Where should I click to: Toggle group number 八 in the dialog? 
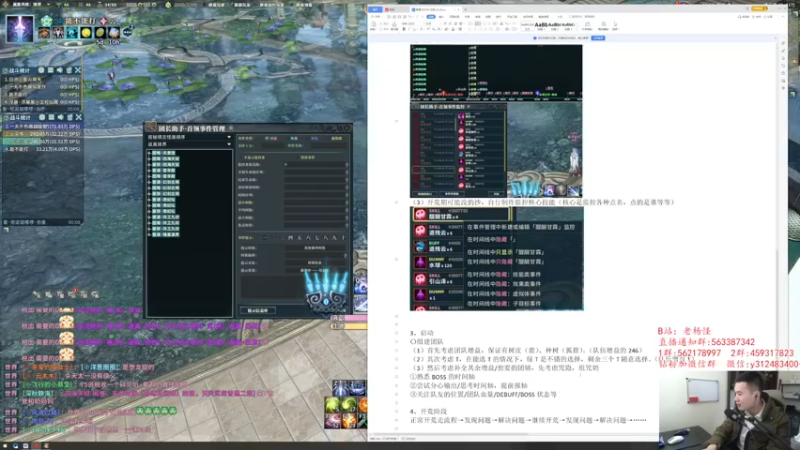(x=326, y=238)
